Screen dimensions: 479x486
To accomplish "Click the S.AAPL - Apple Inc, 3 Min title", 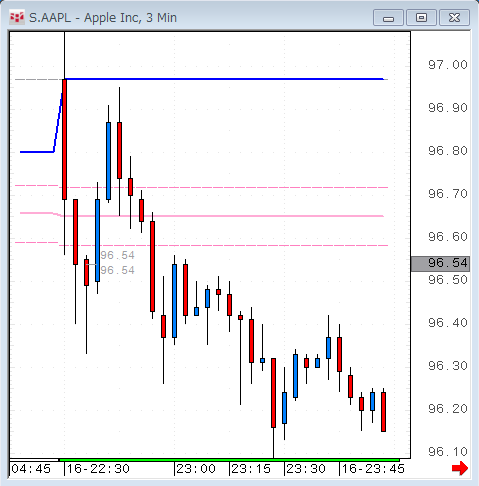I will click(103, 18).
